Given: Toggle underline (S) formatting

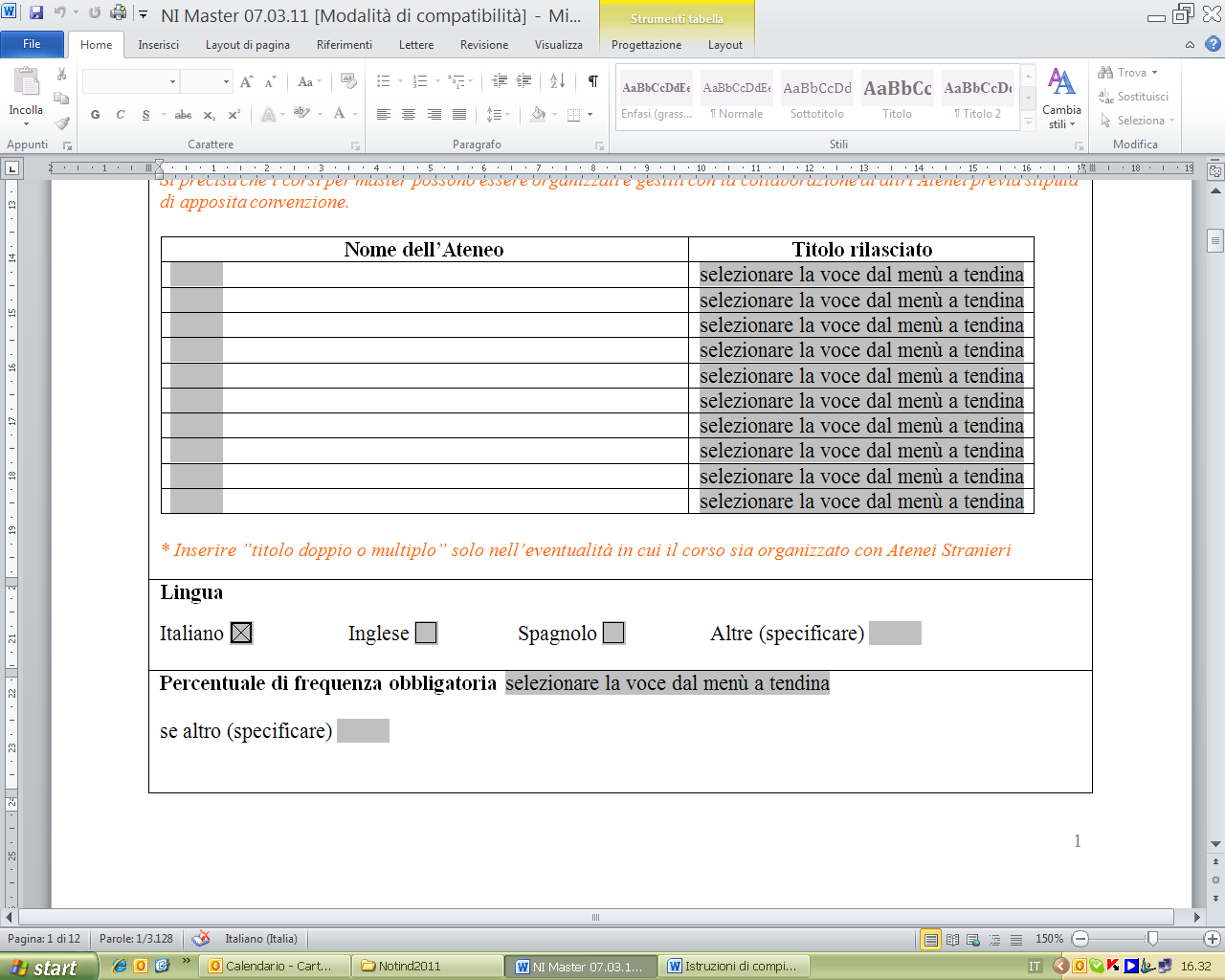Looking at the screenshot, I should click(145, 114).
